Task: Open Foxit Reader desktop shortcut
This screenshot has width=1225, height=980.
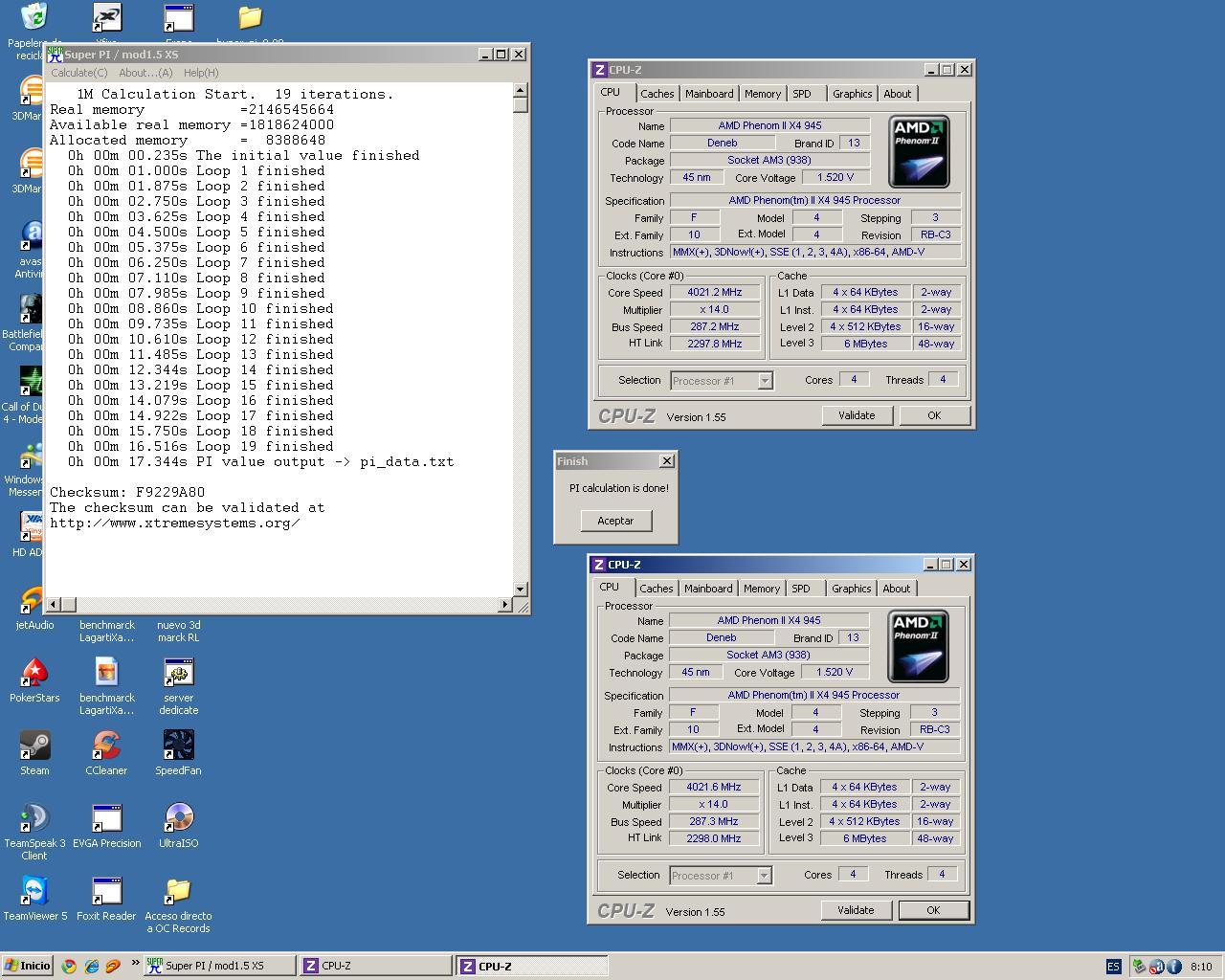Action: tap(106, 891)
